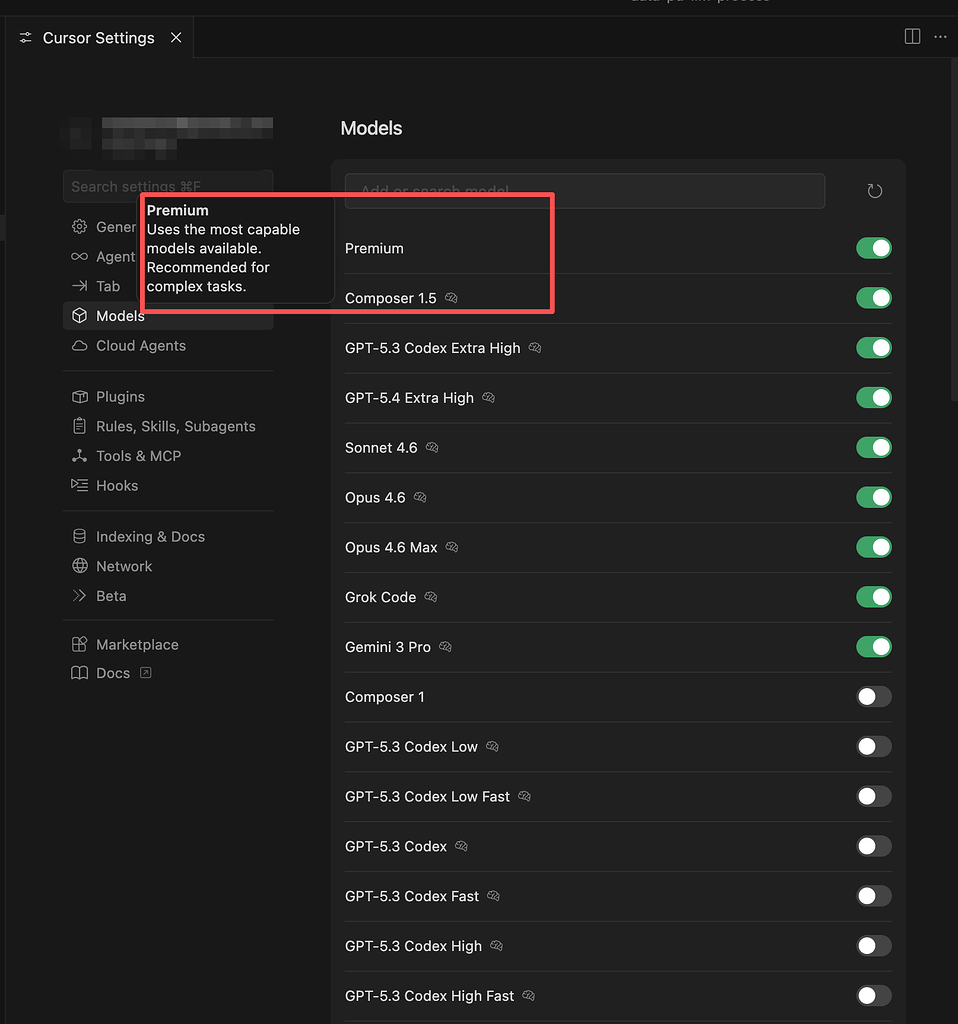The height and width of the screenshot is (1024, 958).
Task: Click brain icon beside Grok Code
Action: click(430, 597)
